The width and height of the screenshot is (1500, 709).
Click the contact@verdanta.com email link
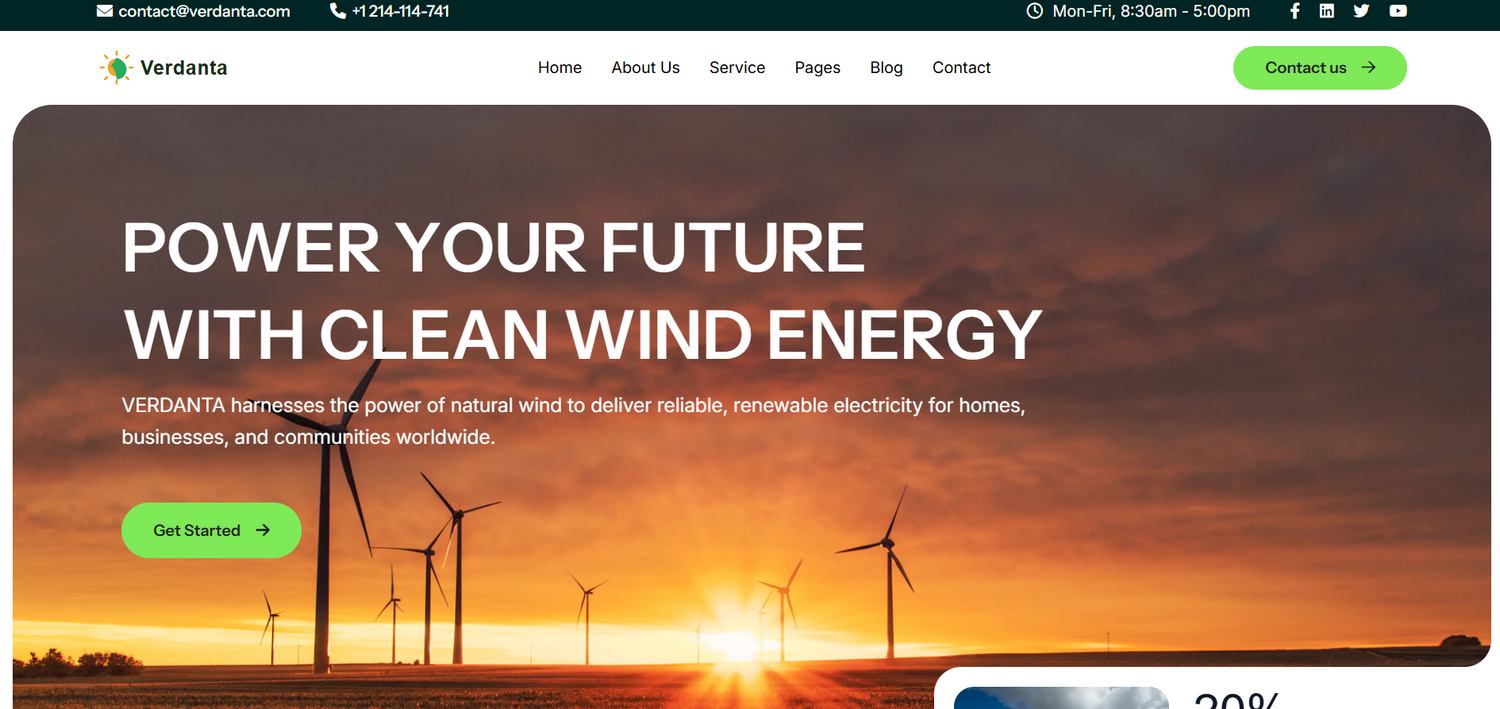(204, 11)
